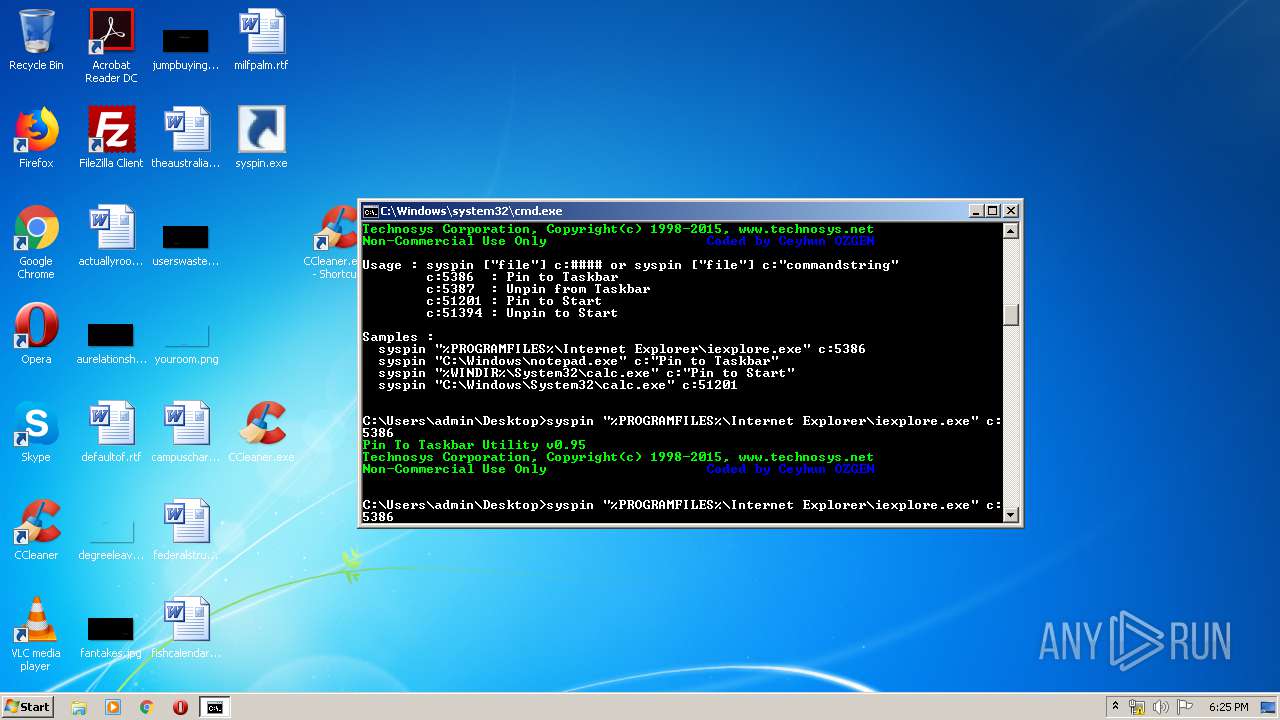Close the cmd.exe window
Viewport: 1280px width, 720px height.
(1011, 211)
